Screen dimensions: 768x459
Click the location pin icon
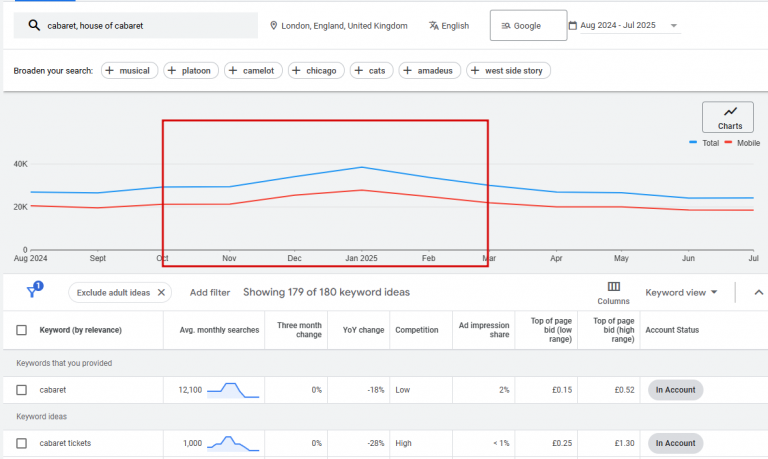click(x=274, y=25)
